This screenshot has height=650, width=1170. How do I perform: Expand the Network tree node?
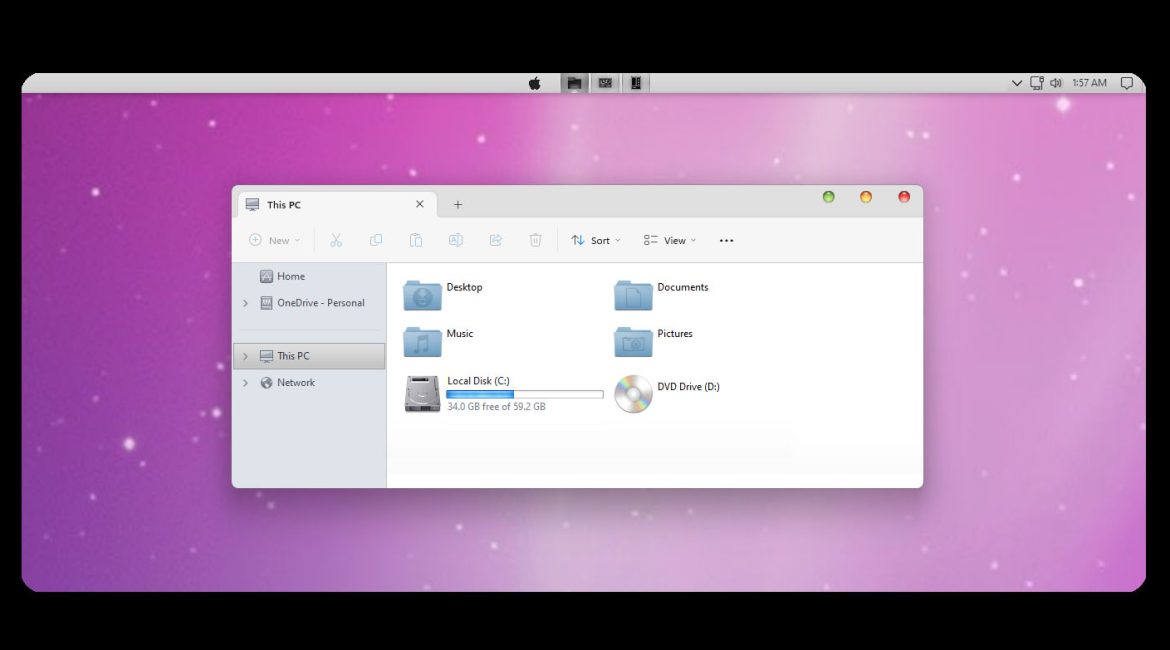point(245,383)
